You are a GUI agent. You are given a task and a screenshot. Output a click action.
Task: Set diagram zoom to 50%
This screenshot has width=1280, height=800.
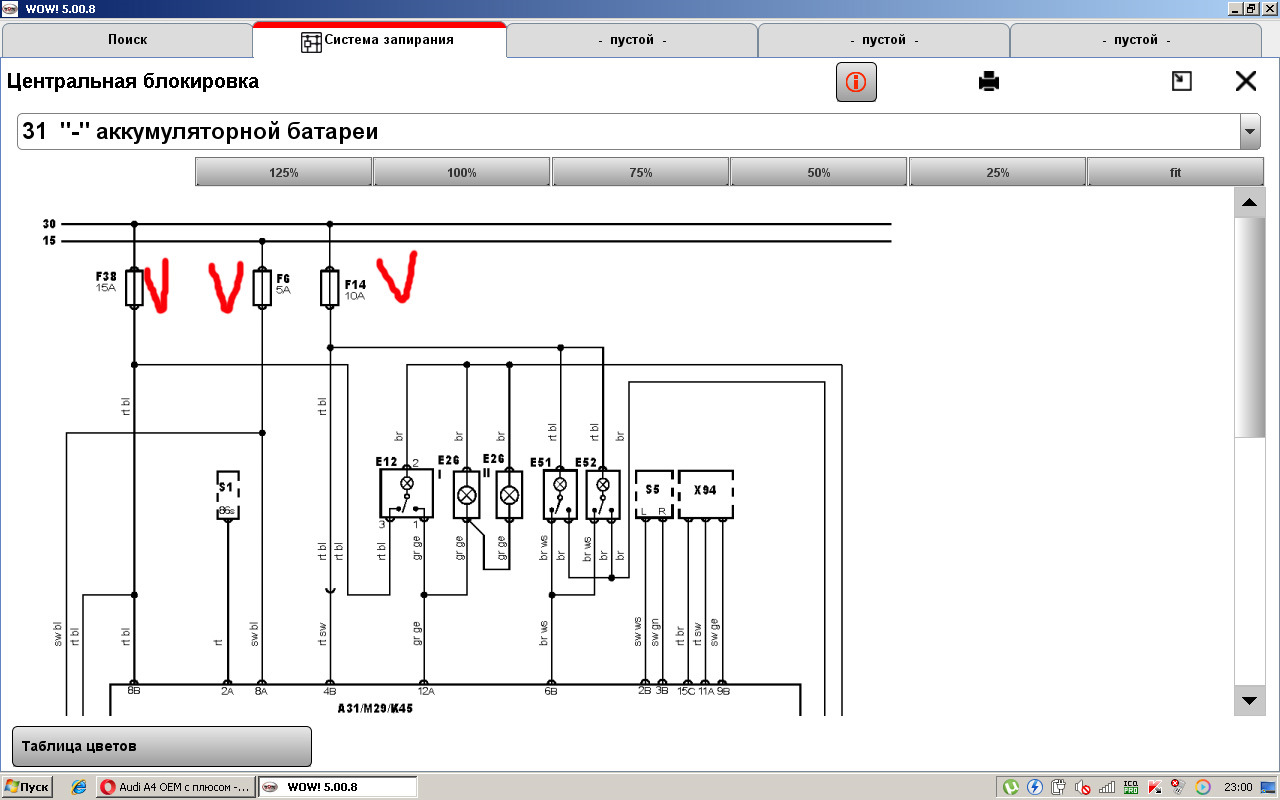point(818,172)
